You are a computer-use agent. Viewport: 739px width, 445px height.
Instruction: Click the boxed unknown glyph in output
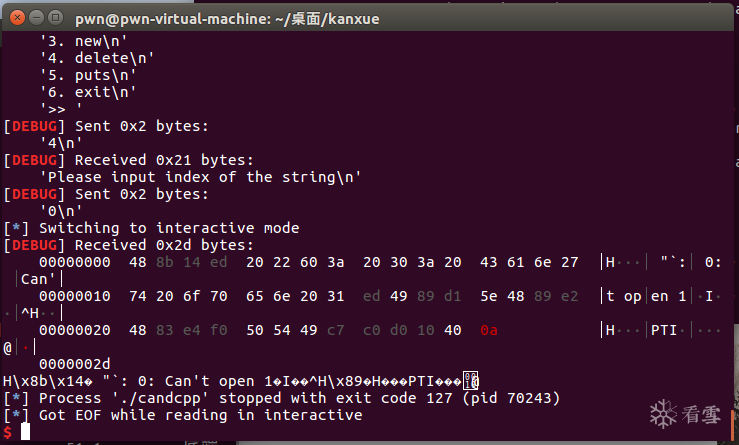(x=470, y=381)
